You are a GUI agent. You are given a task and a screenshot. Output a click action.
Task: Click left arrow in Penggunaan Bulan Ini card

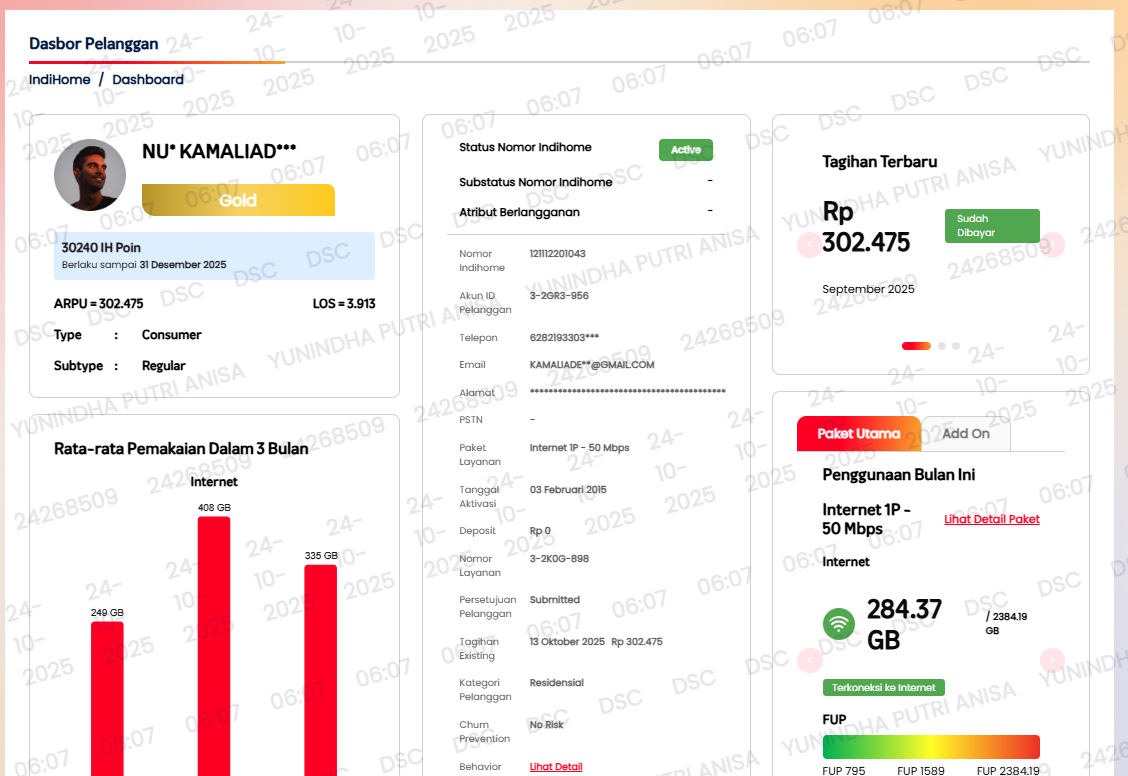pyautogui.click(x=809, y=659)
